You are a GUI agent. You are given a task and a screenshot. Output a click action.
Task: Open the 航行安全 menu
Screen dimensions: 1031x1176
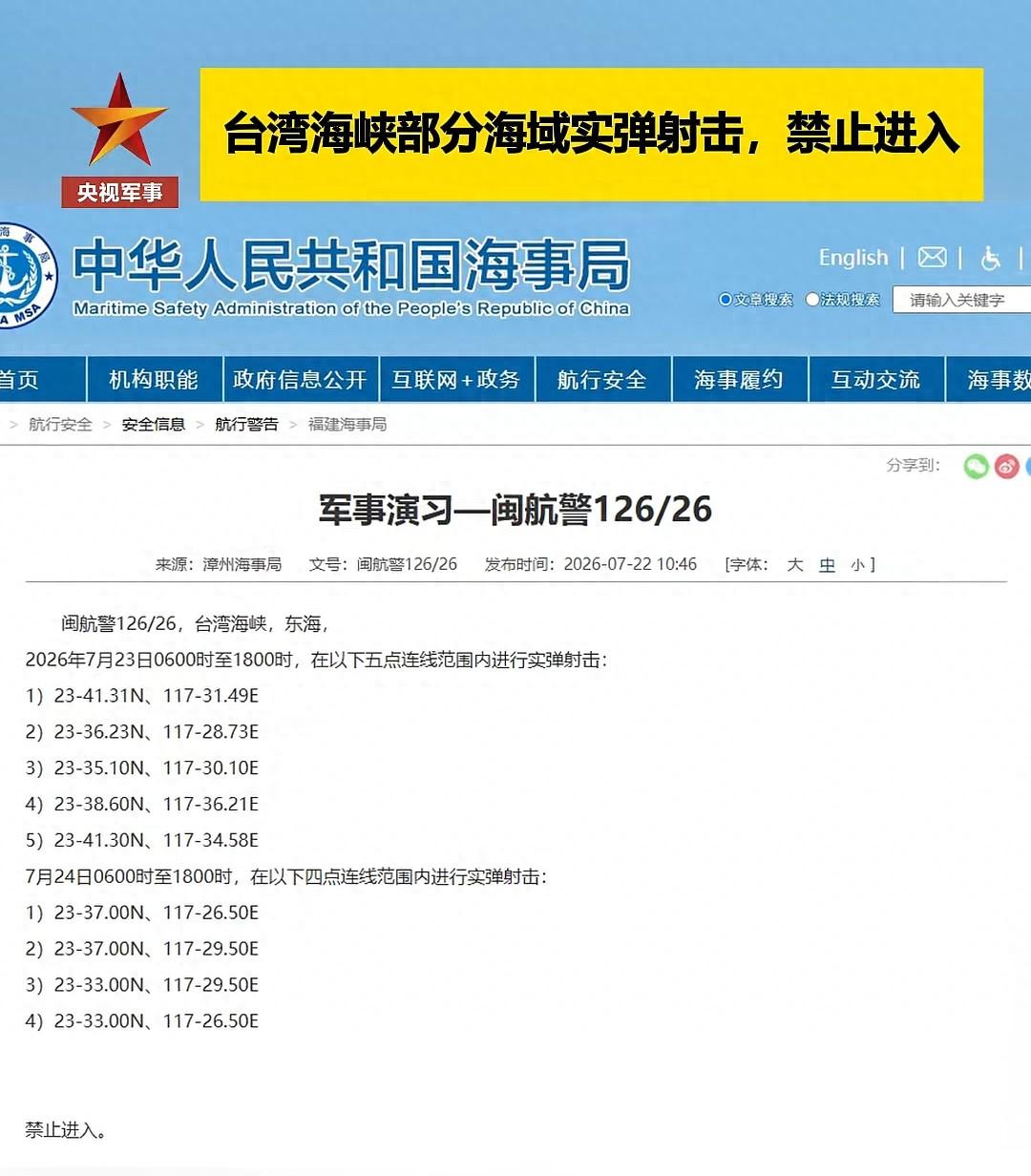tap(602, 380)
